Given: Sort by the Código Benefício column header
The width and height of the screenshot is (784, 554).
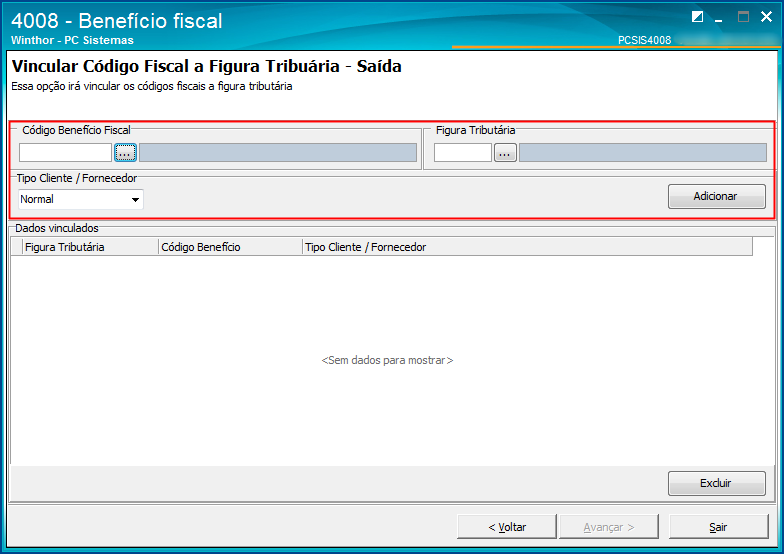Looking at the screenshot, I should click(230, 247).
